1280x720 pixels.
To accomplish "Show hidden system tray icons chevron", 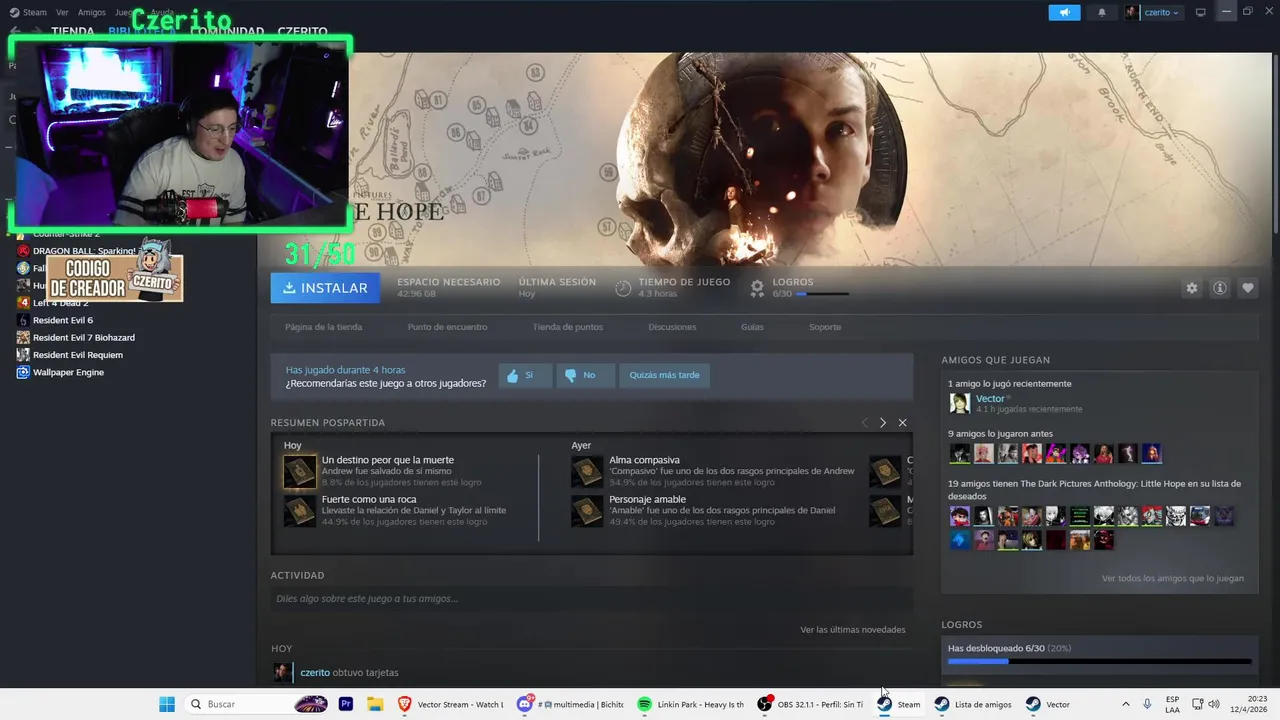I will click(1125, 704).
